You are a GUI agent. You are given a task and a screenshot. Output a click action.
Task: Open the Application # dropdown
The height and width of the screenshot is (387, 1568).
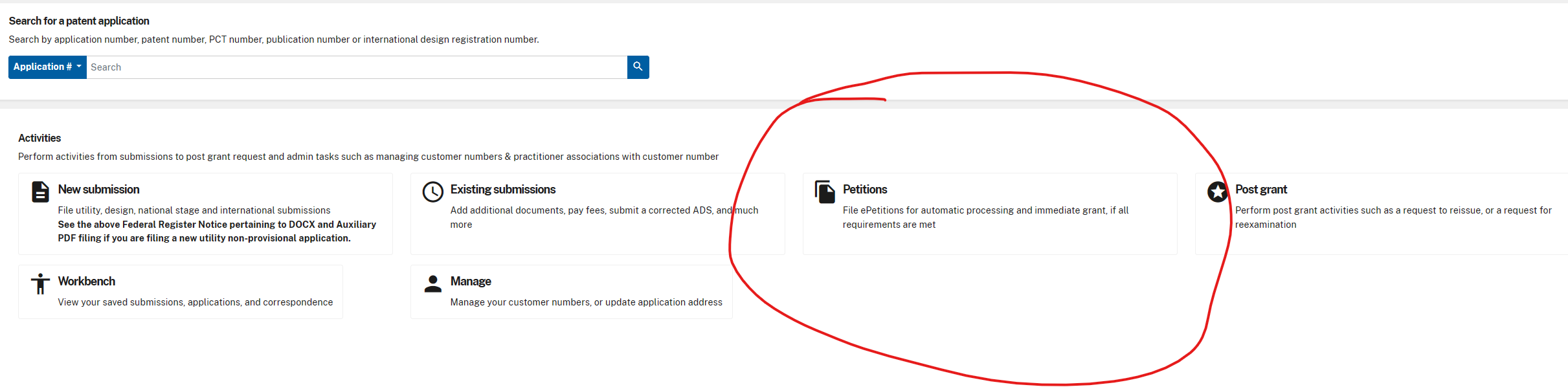[47, 67]
